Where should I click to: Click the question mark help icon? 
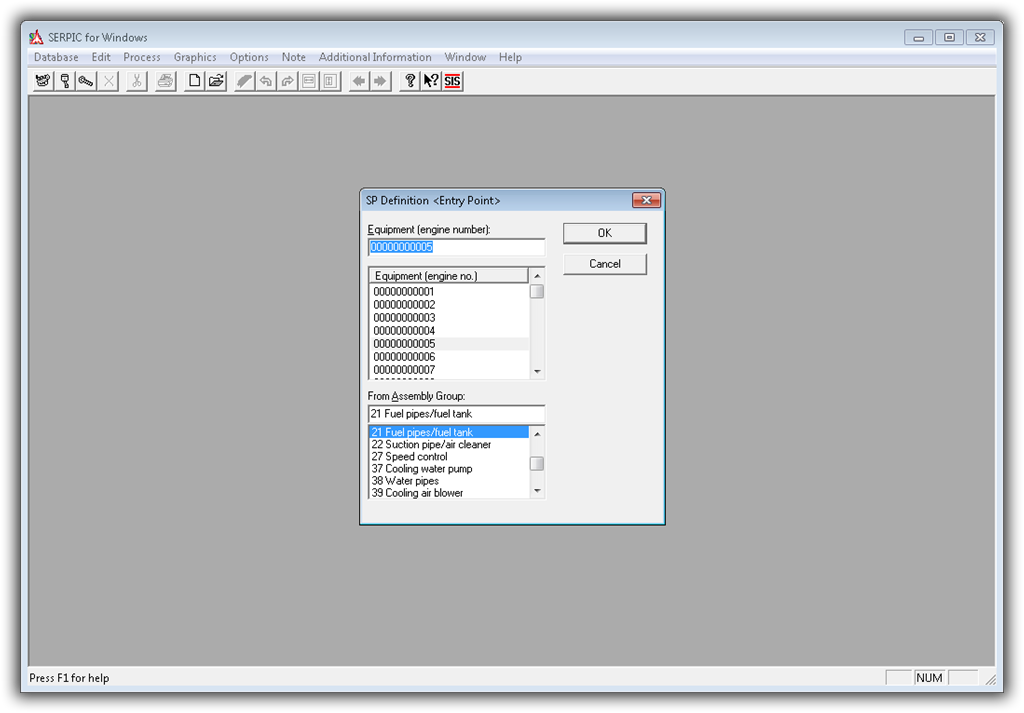409,82
